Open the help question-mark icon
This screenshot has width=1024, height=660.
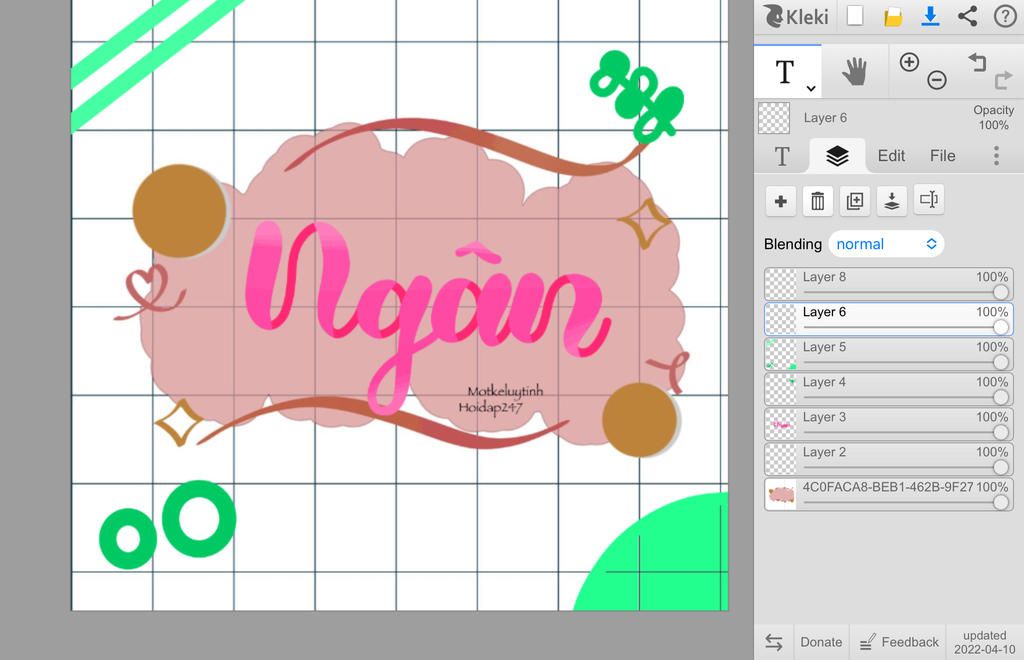tap(1005, 16)
